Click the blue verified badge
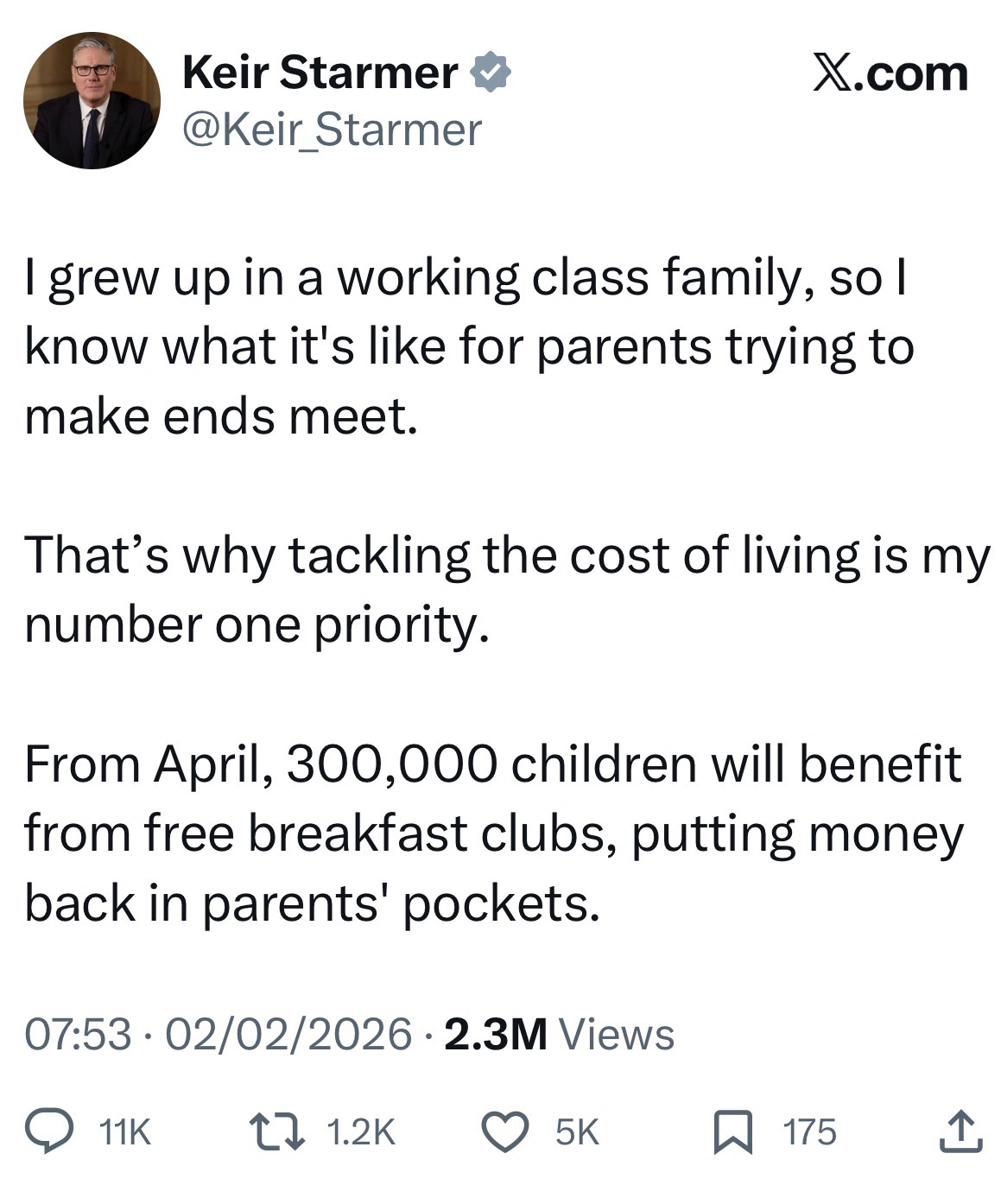Screen dimensions: 1001x1204 tap(490, 72)
